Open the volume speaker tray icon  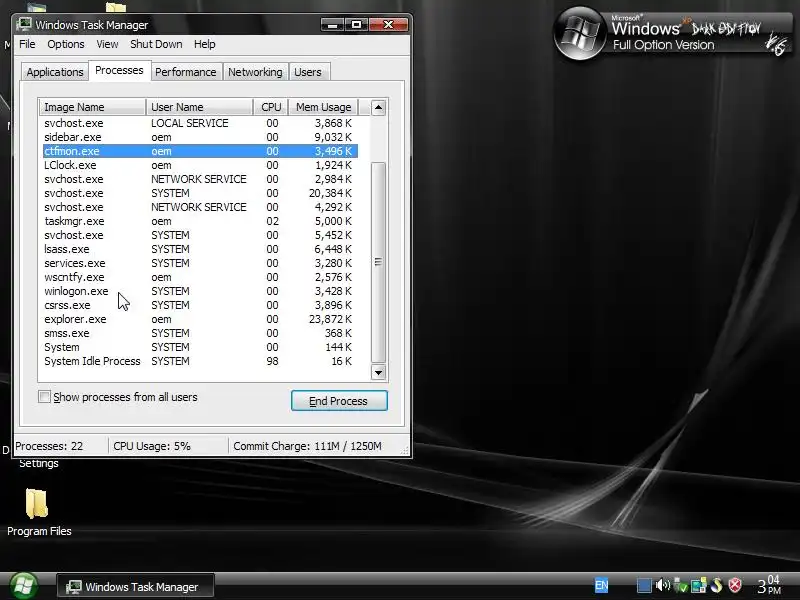(662, 585)
